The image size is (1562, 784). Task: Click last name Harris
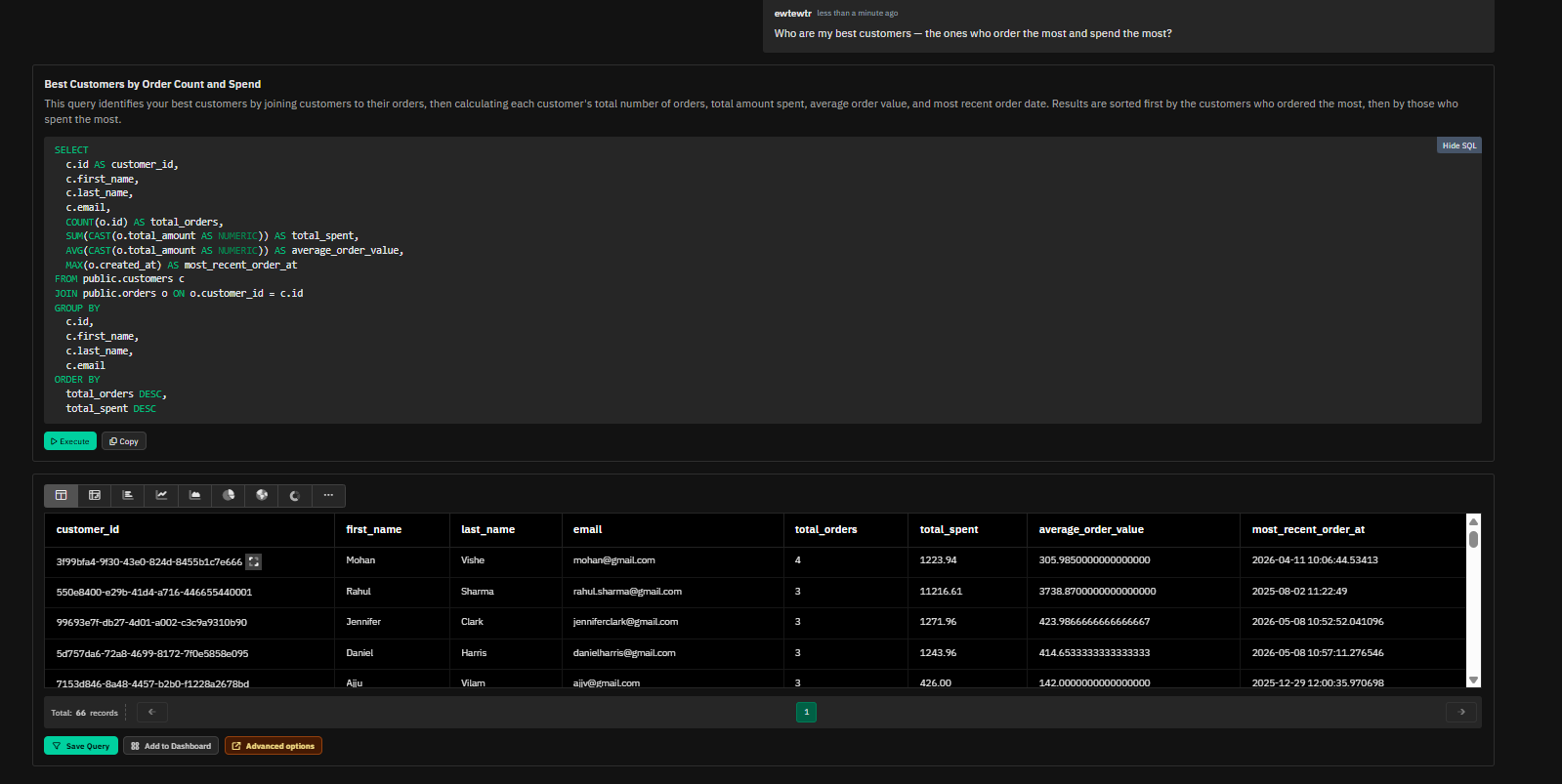pos(474,653)
